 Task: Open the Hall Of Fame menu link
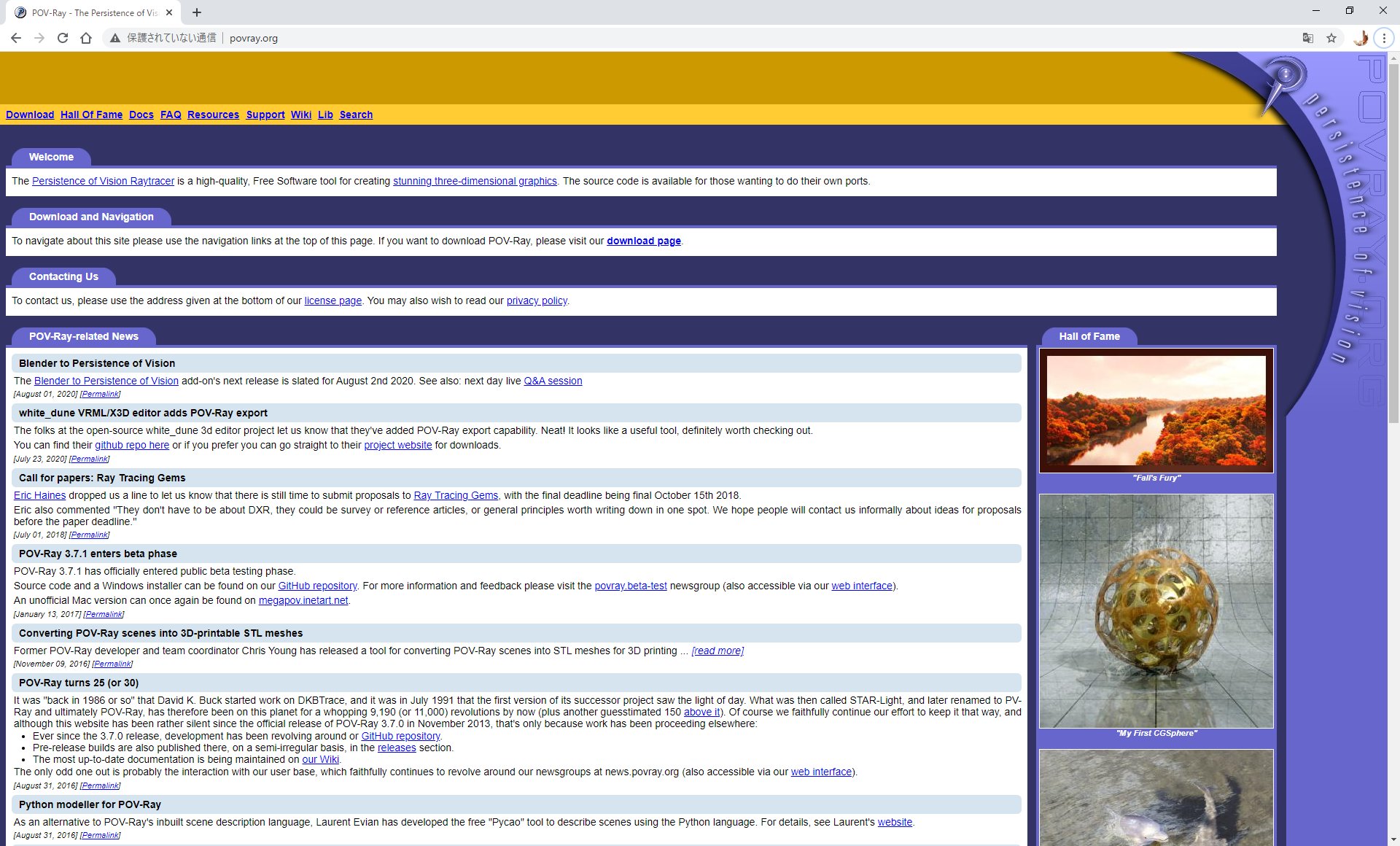click(91, 115)
